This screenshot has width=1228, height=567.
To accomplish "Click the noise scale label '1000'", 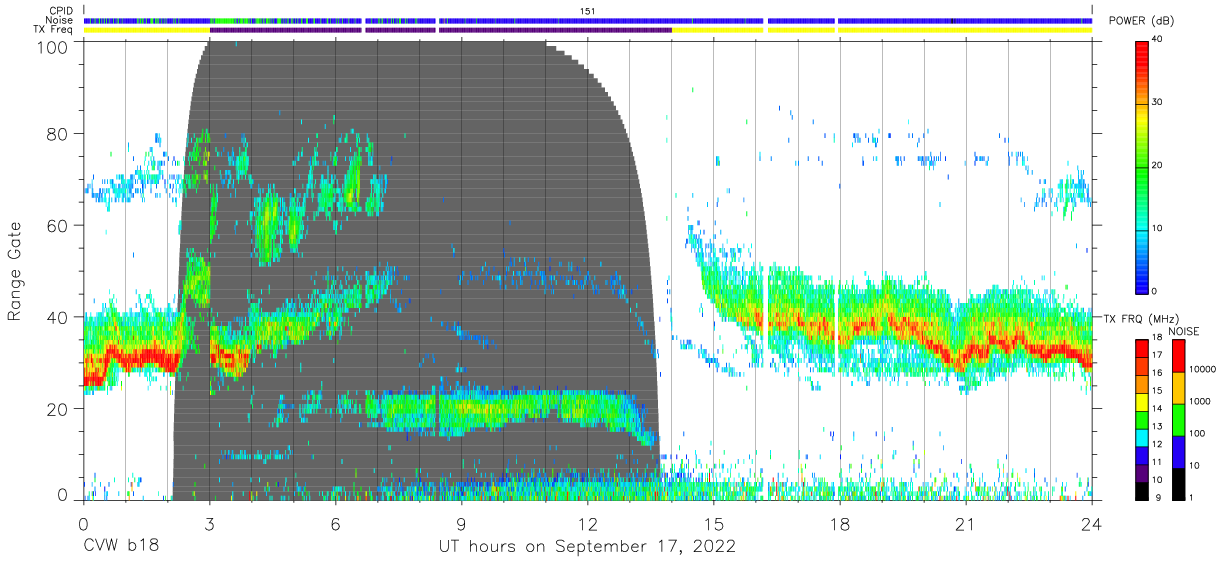I will click(x=1202, y=402).
